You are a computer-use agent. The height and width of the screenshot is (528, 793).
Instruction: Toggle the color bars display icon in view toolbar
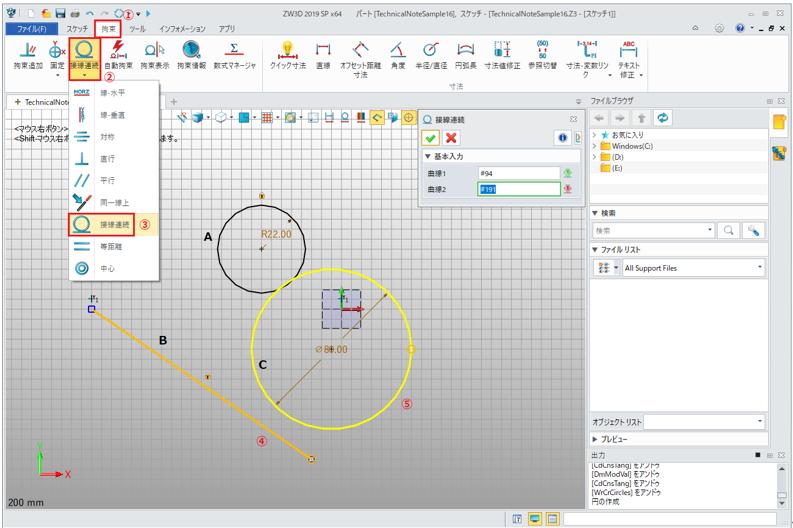(361, 118)
